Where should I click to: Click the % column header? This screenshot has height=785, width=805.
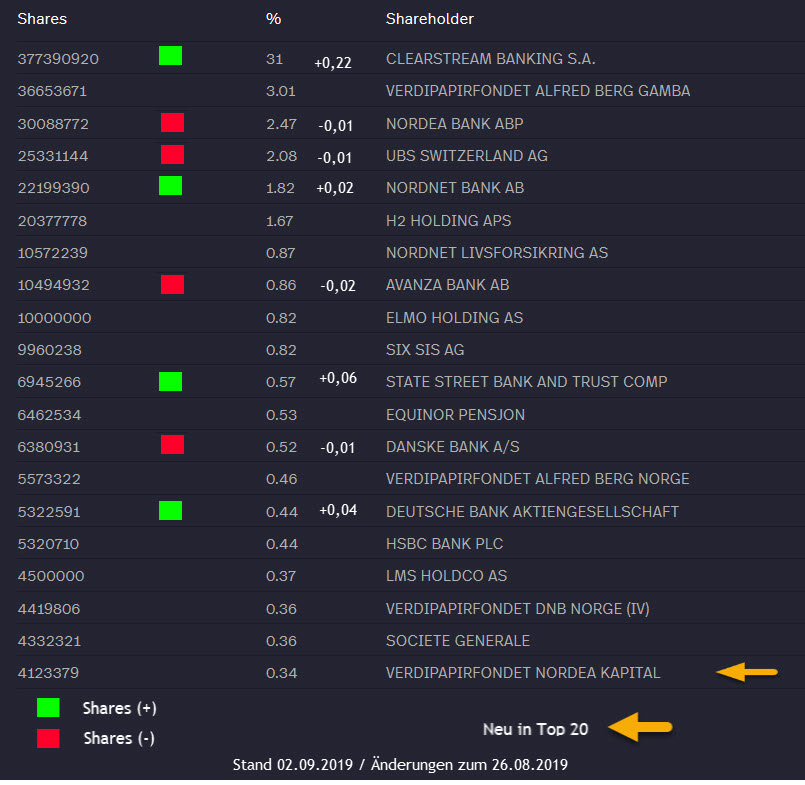point(273,19)
